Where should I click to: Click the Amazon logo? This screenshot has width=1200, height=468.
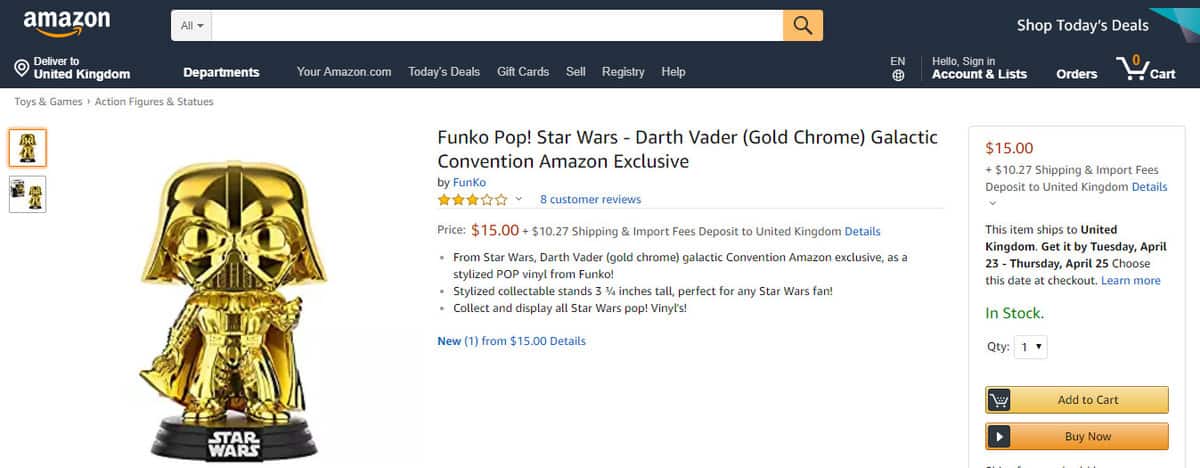pyautogui.click(x=67, y=23)
